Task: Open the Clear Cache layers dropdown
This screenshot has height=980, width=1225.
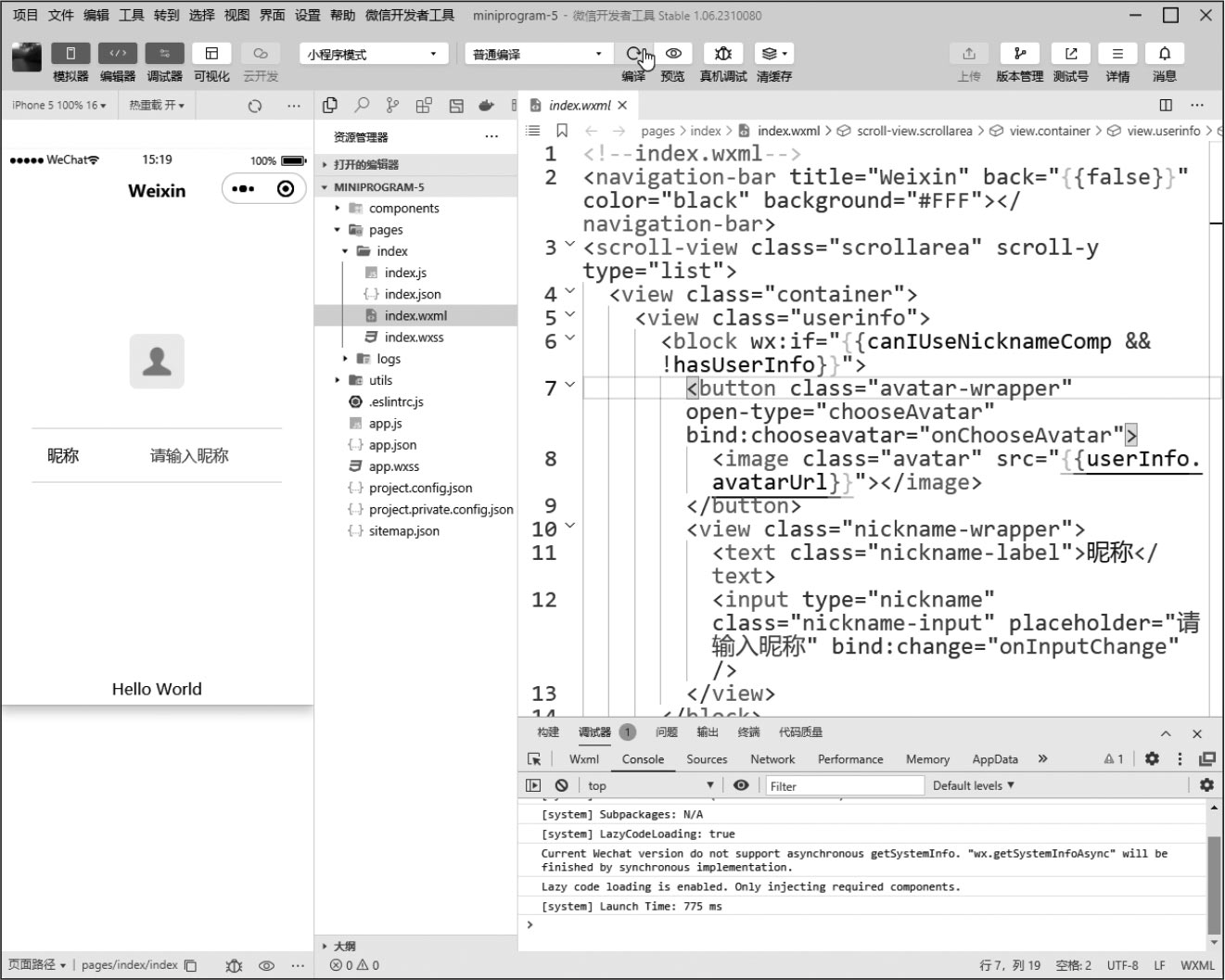Action: (774, 54)
